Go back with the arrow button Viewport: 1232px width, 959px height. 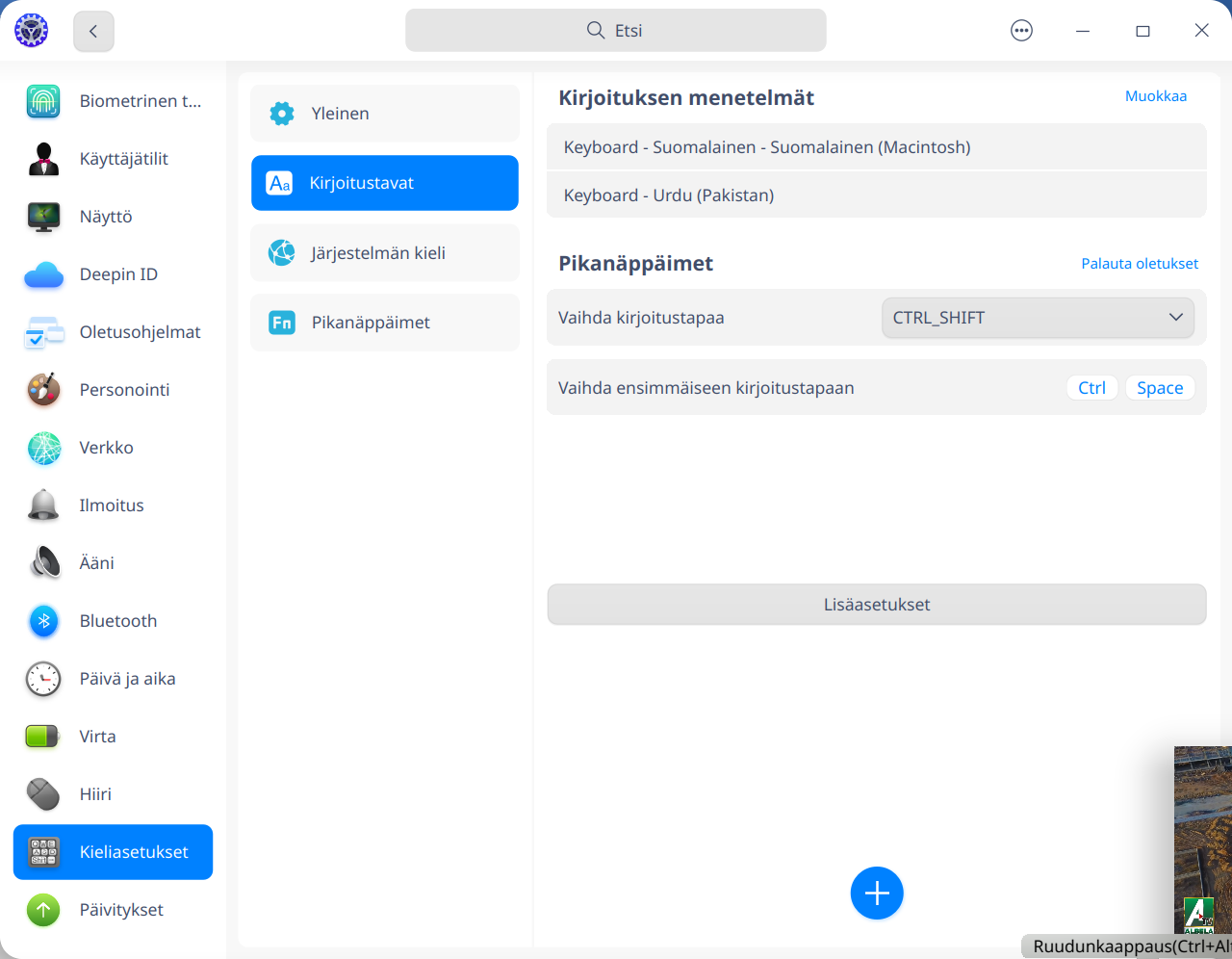[x=93, y=31]
